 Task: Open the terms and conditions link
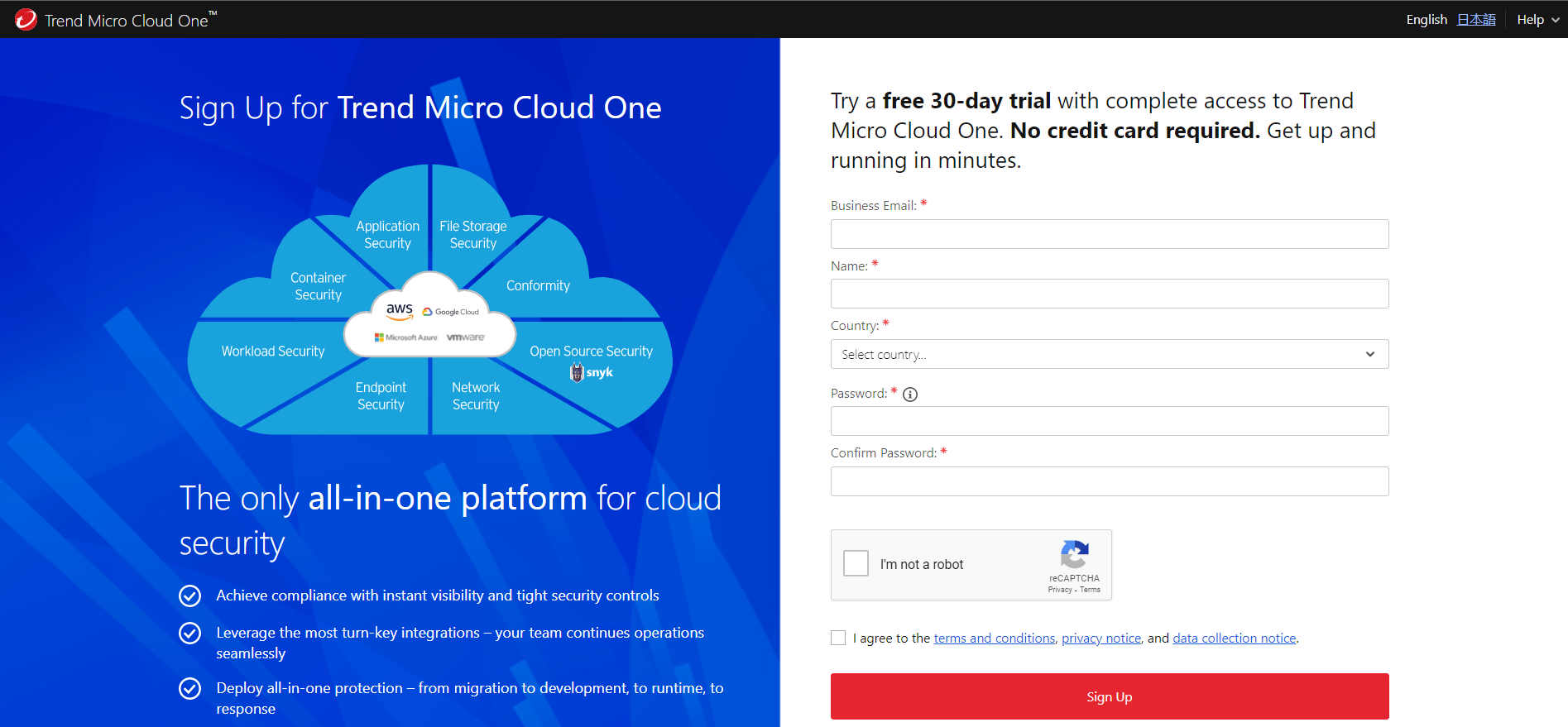[x=995, y=639]
